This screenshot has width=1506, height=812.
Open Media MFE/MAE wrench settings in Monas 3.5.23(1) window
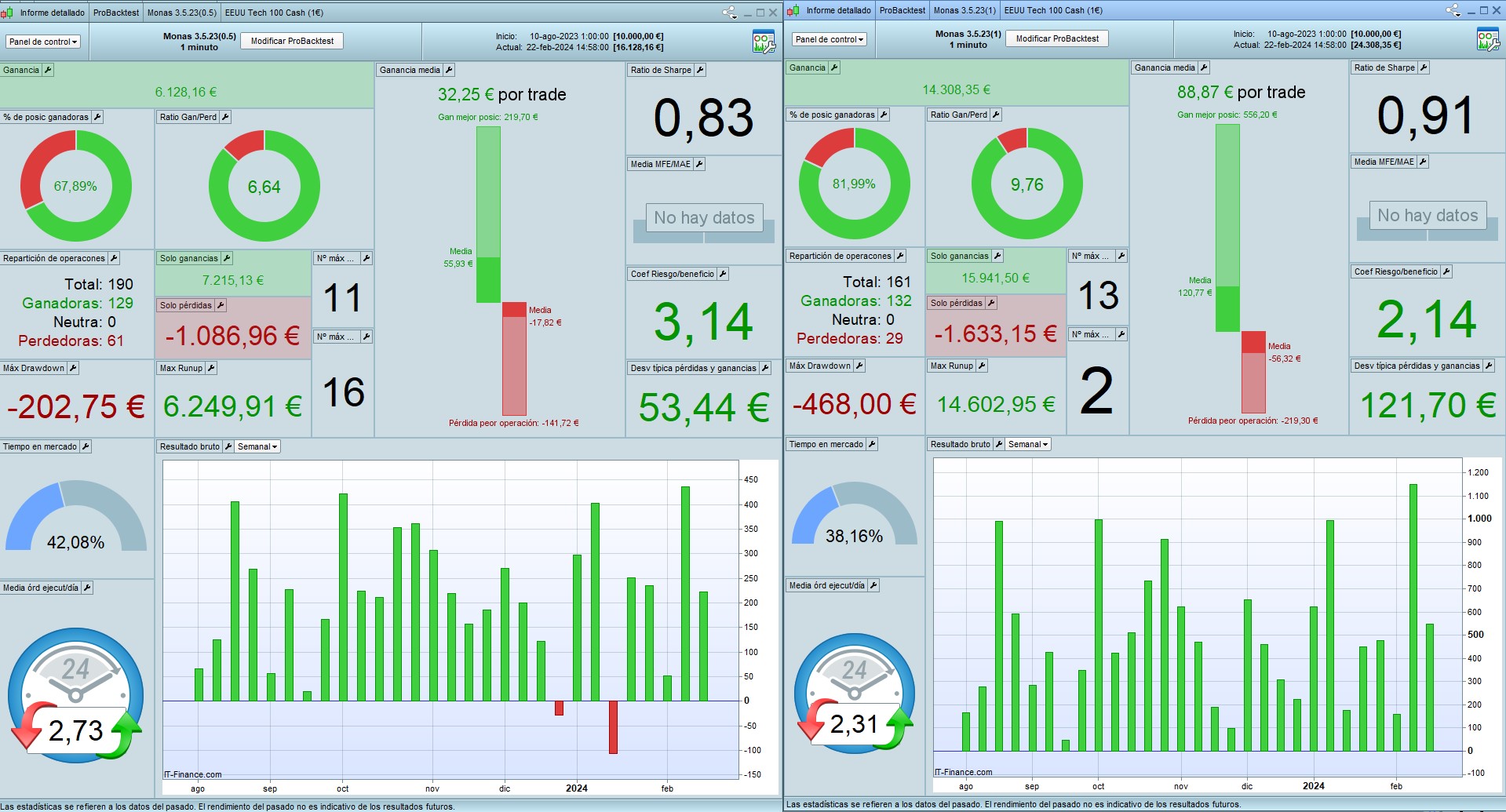(1423, 162)
